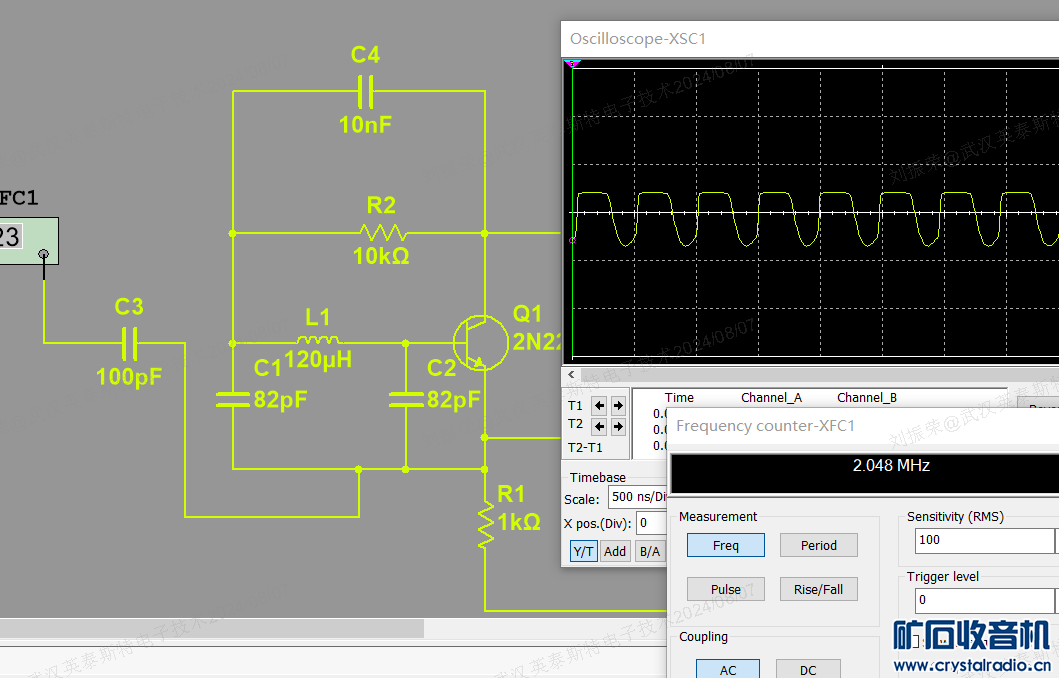Screen dimensions: 1059x678
Task: Select the C4 10nF capacitor symbol
Action: tap(365, 92)
